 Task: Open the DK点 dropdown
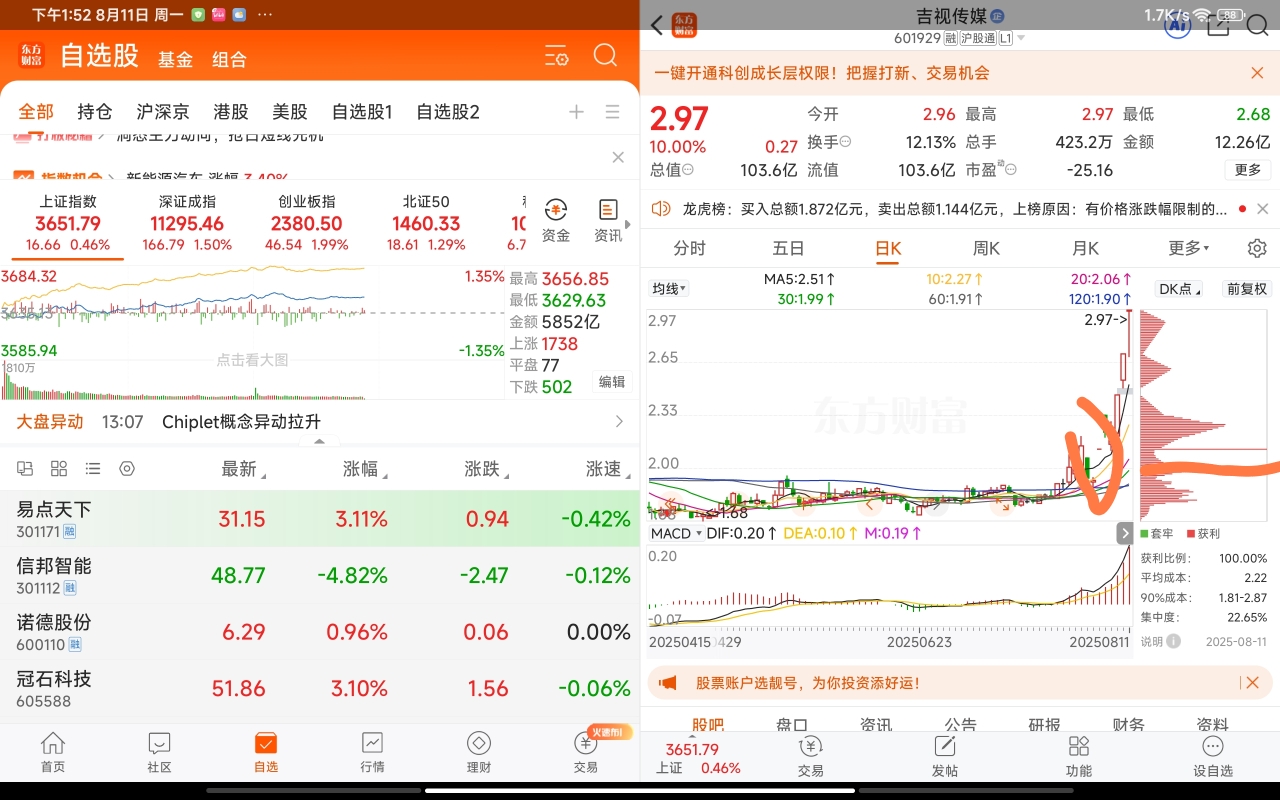tap(1179, 289)
